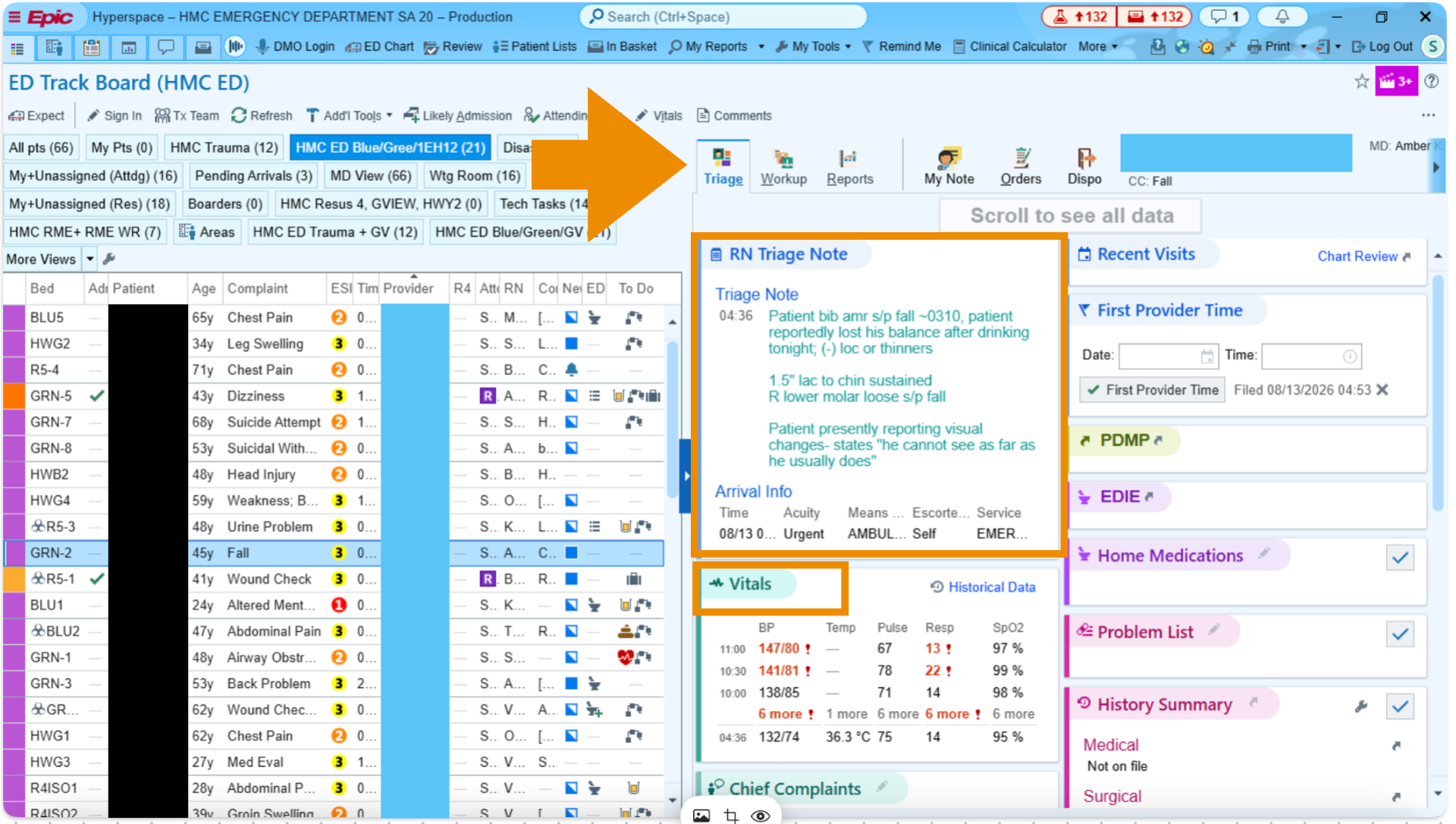
Task: Click the First Provider Time checkmark button
Action: pos(1153,390)
